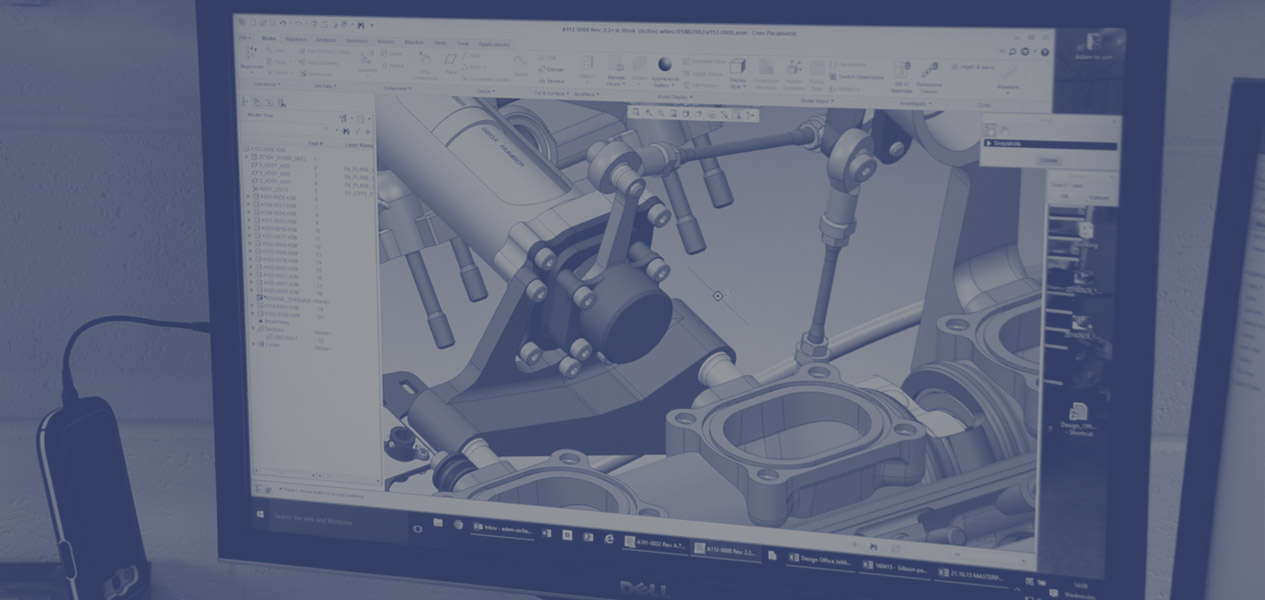The image size is (1265, 600).
Task: Click the Regenerate icon
Action: tap(252, 54)
